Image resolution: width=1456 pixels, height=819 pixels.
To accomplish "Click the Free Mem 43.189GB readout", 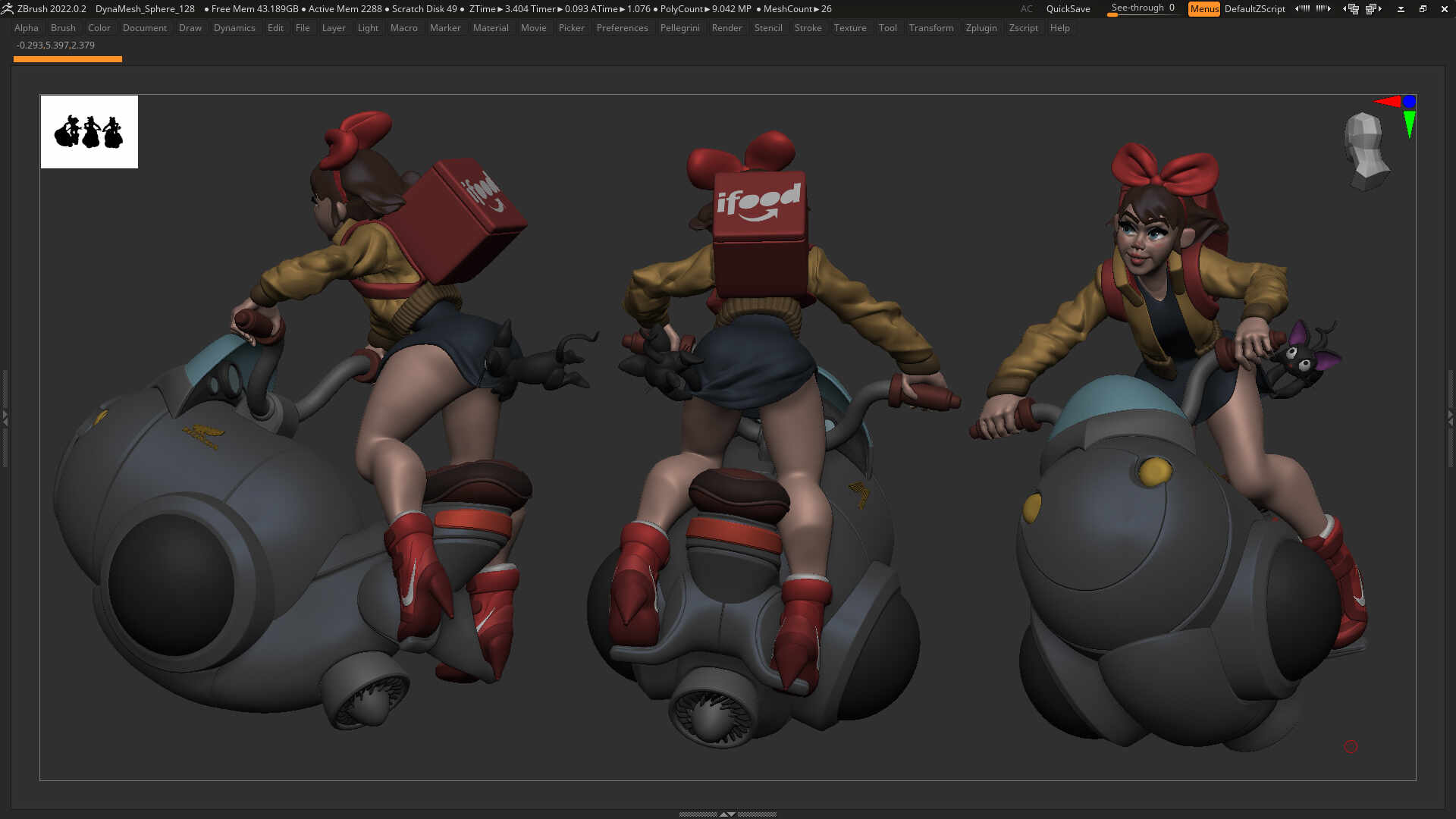I will pyautogui.click(x=255, y=9).
